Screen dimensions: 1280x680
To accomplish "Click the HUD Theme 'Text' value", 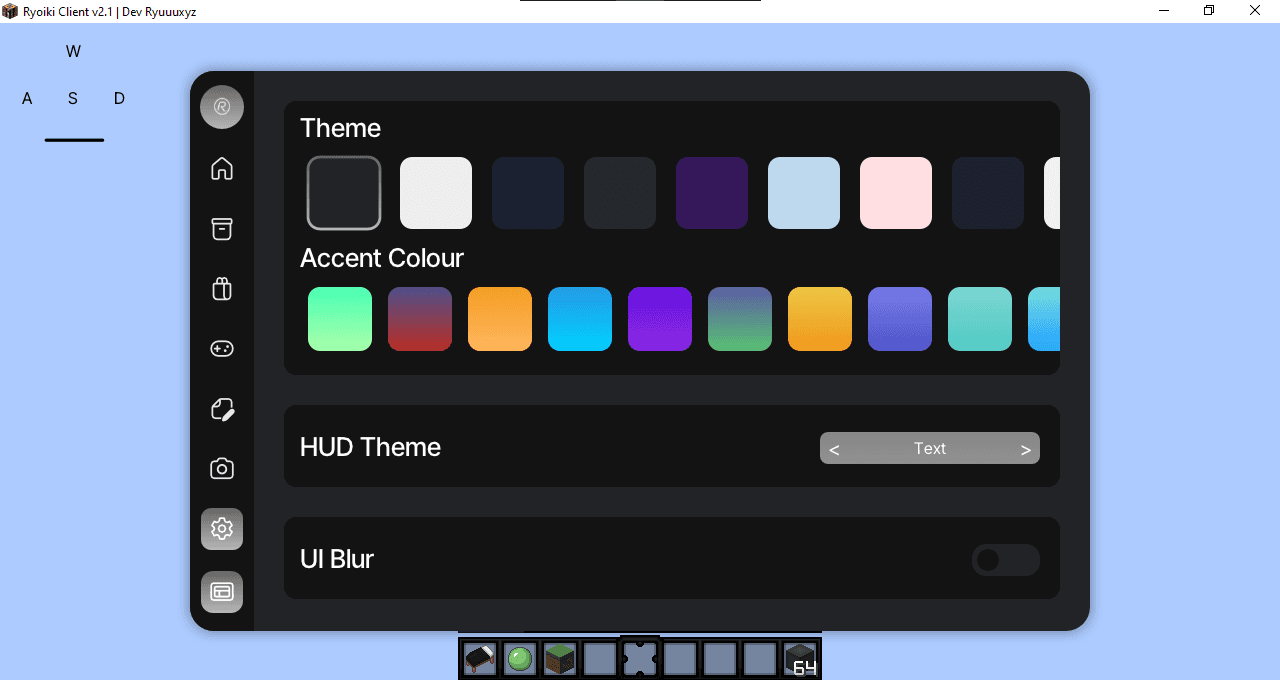I will (930, 449).
